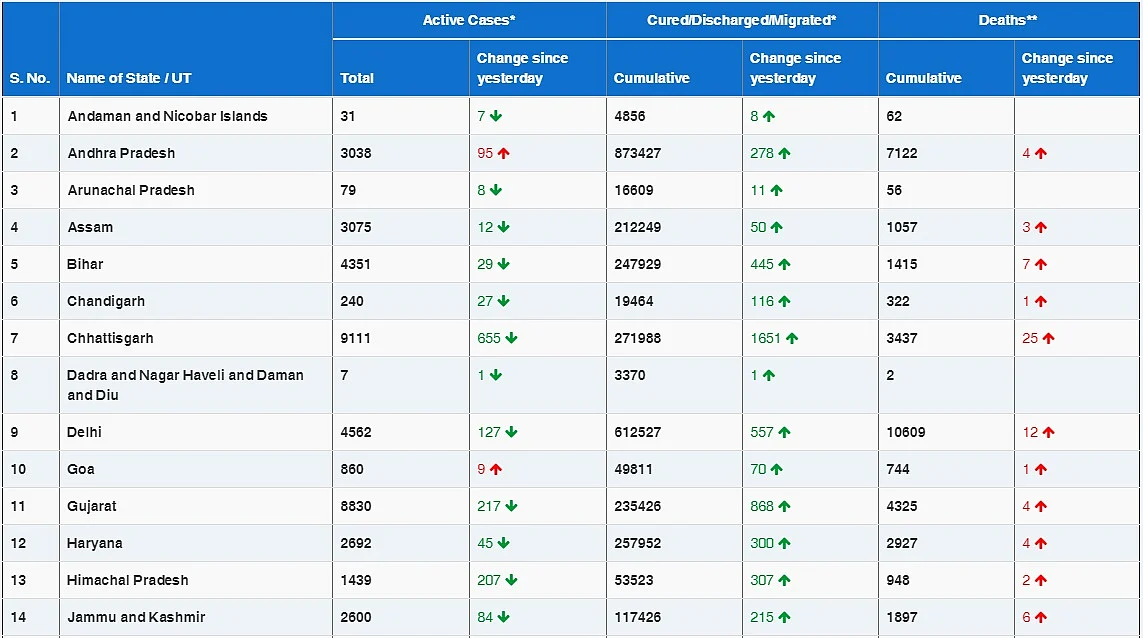The image size is (1143, 638).
Task: Click Jammu and Kashmir active total '2600'
Action: point(356,618)
